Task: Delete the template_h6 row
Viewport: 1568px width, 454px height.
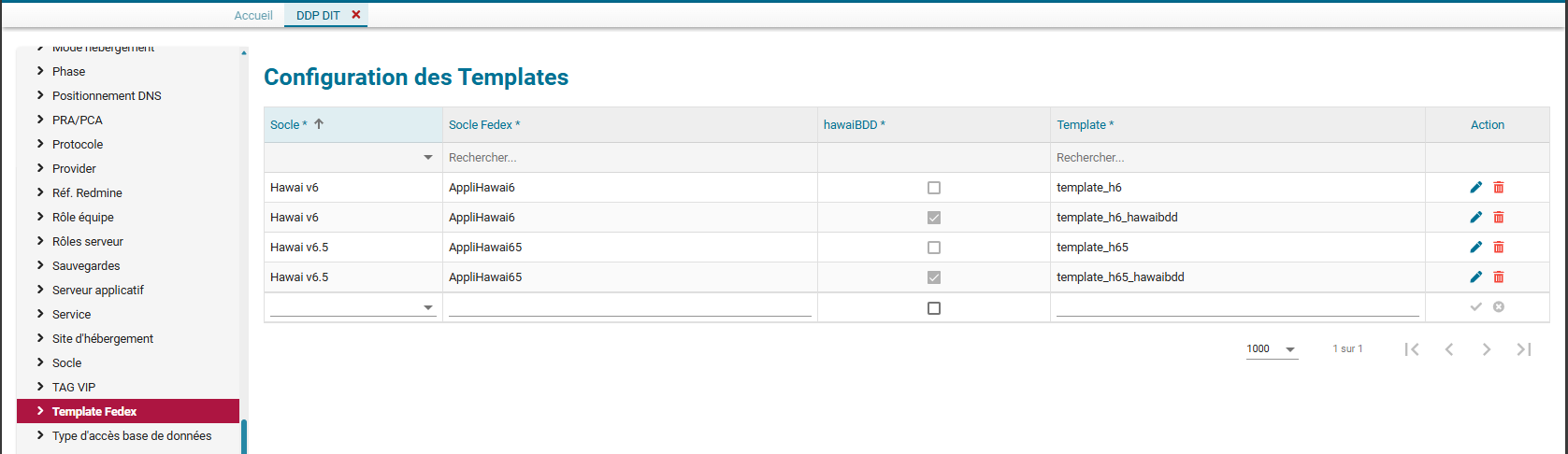Action: click(x=1499, y=188)
